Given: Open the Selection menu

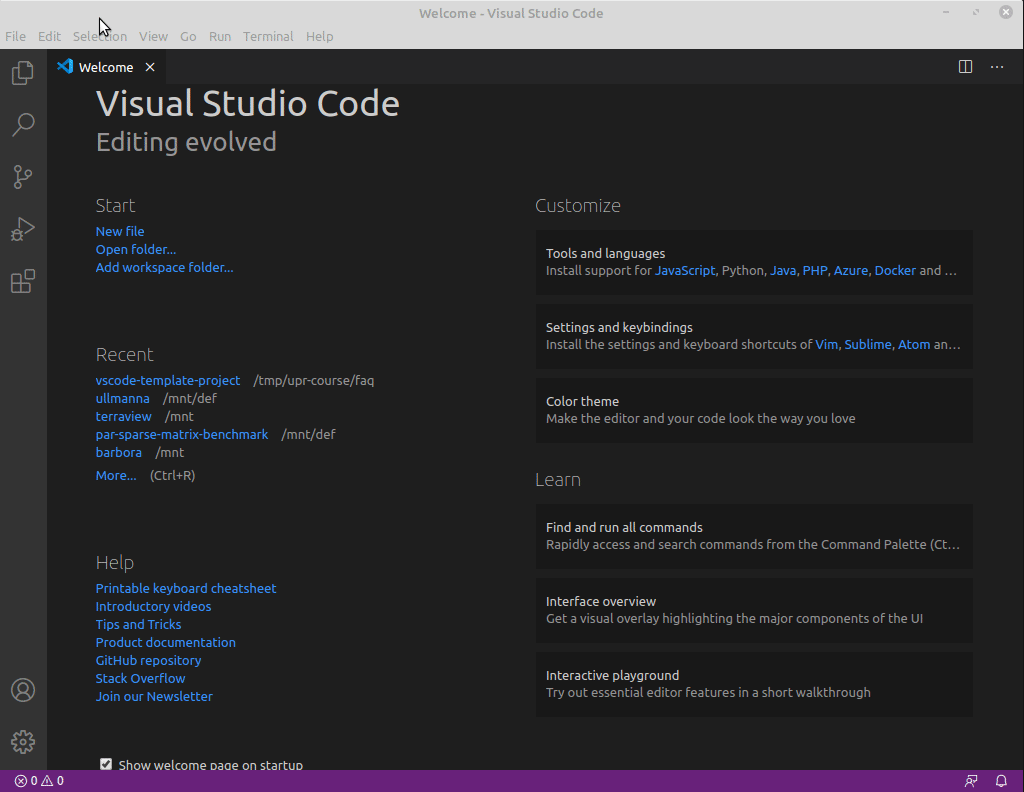Looking at the screenshot, I should tap(100, 37).
